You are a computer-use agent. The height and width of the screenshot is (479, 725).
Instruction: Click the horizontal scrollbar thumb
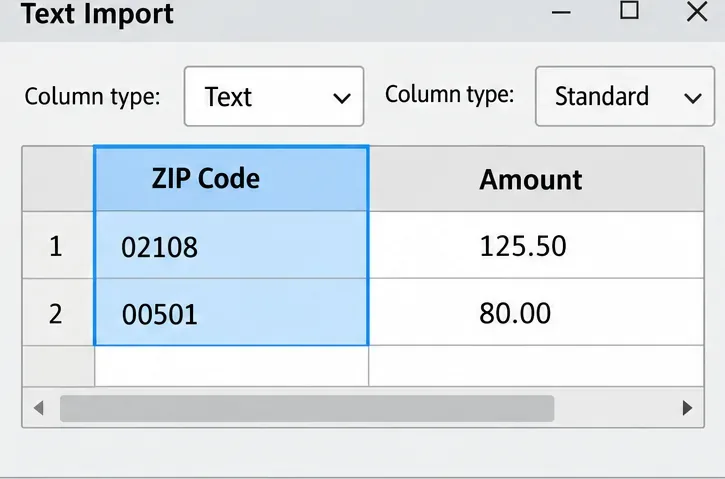point(307,408)
